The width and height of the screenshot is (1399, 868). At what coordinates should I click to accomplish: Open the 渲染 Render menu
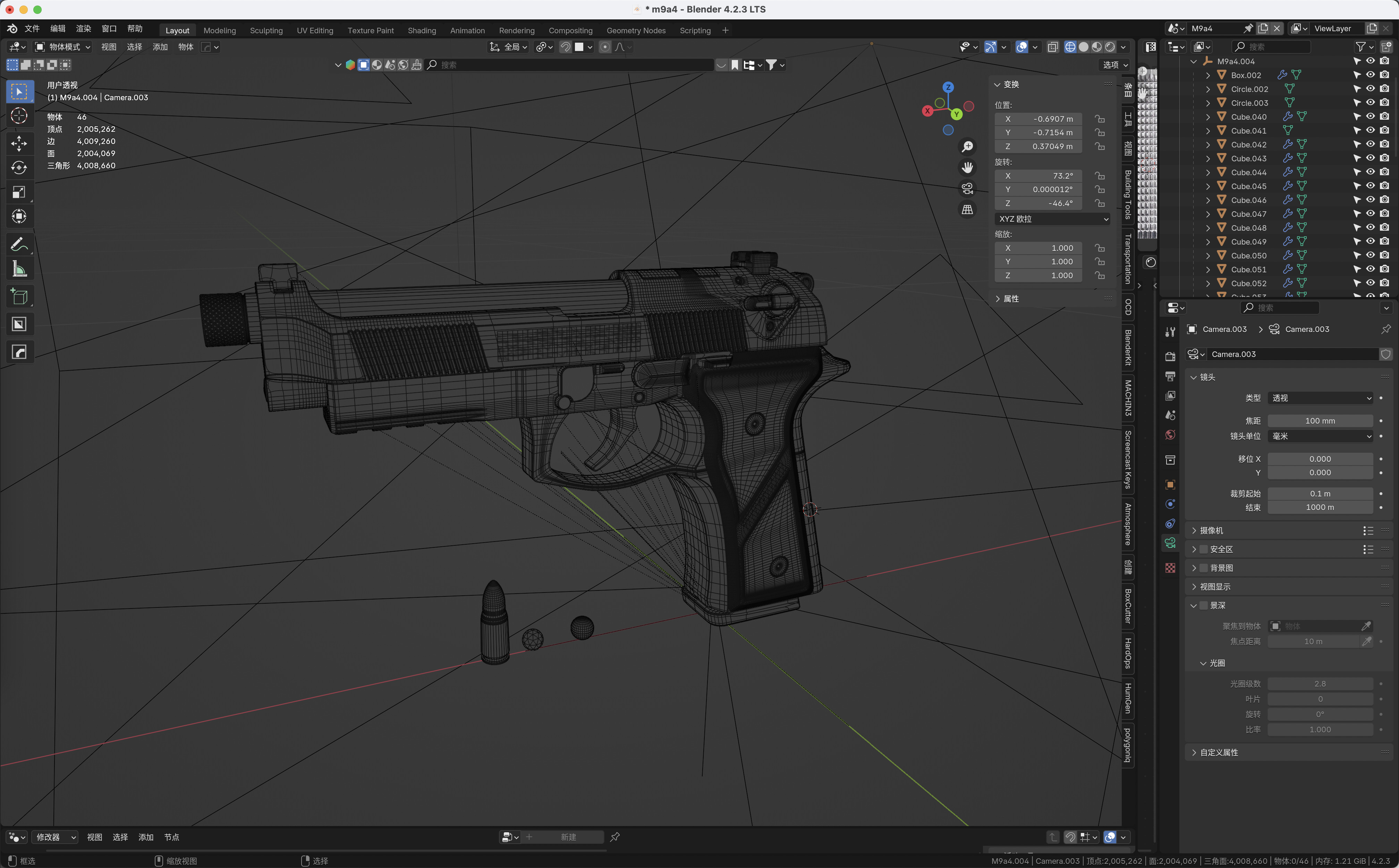coord(84,29)
